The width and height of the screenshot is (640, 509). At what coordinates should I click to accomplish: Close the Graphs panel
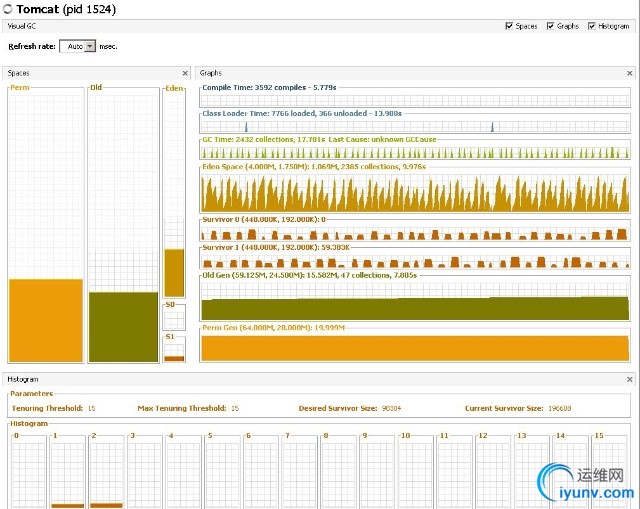pyautogui.click(x=629, y=73)
